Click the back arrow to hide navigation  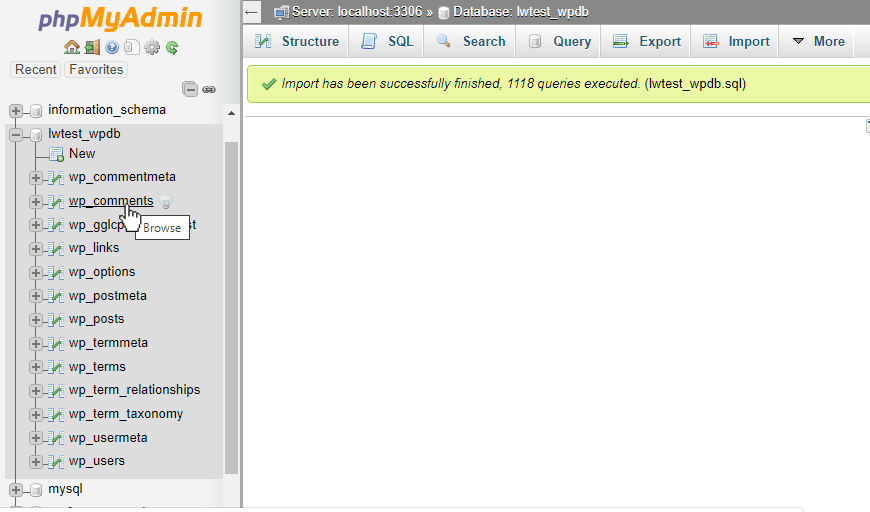click(252, 12)
